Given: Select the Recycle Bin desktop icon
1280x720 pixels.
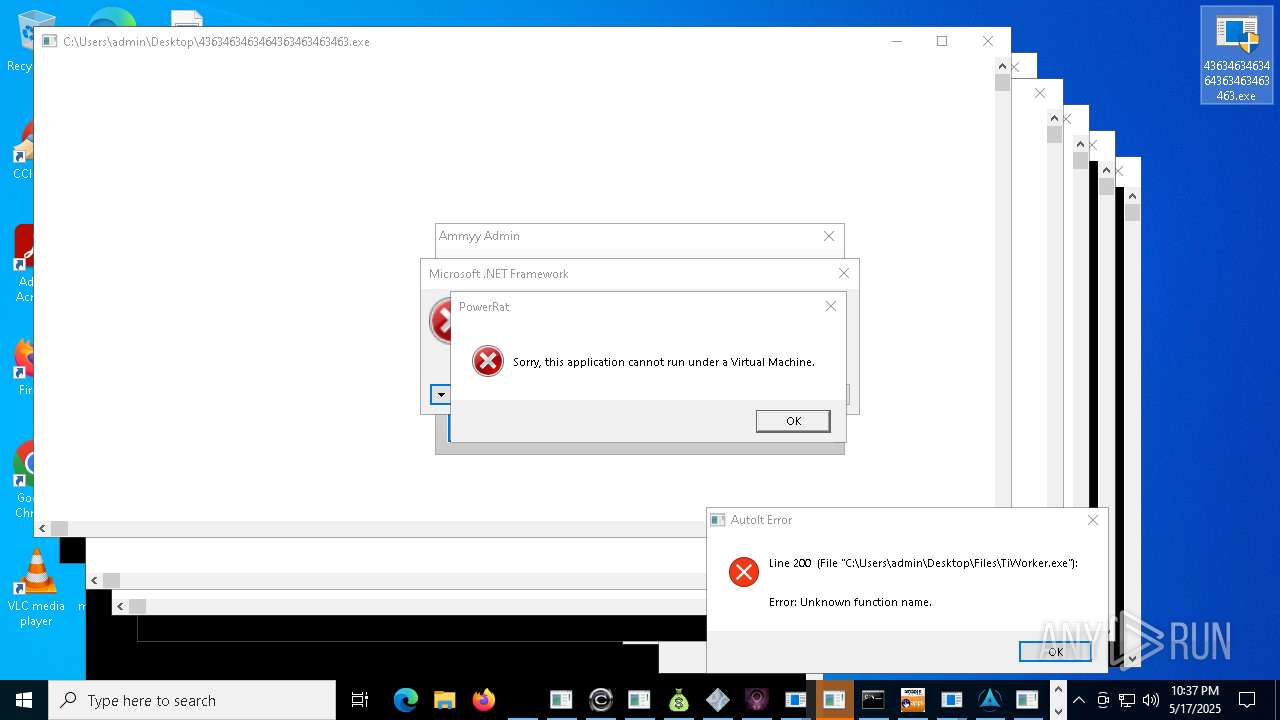Looking at the screenshot, I should 20,42.
